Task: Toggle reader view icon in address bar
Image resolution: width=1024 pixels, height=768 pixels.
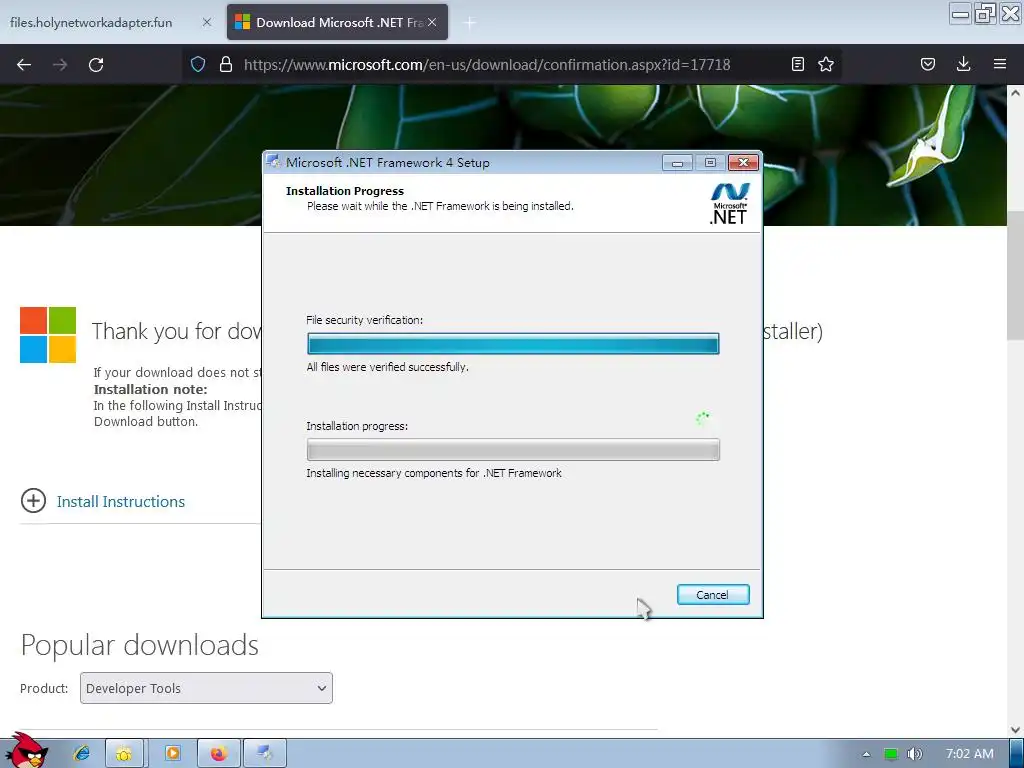Action: pyautogui.click(x=797, y=64)
